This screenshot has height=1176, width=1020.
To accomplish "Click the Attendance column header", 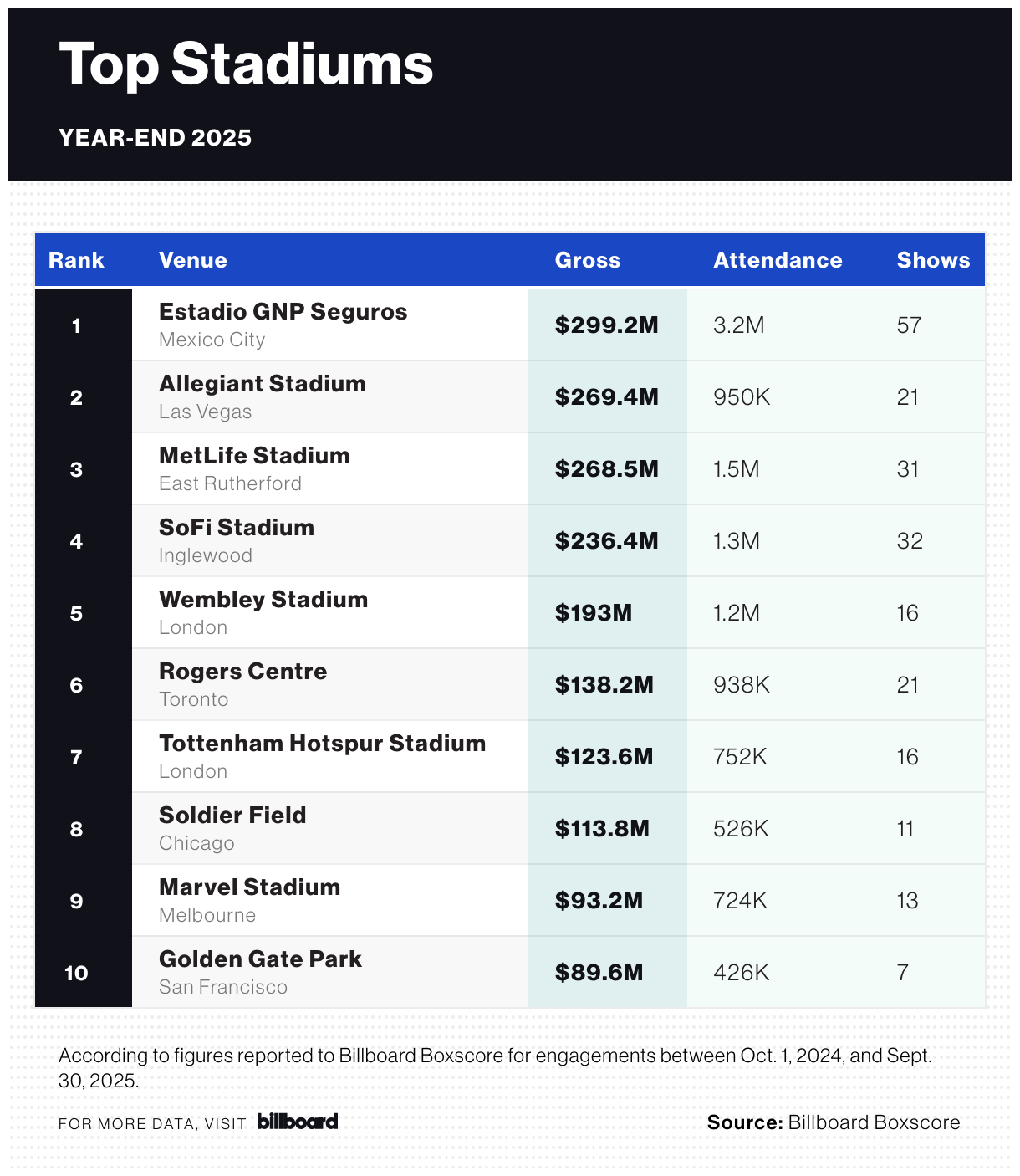I will (778, 260).
